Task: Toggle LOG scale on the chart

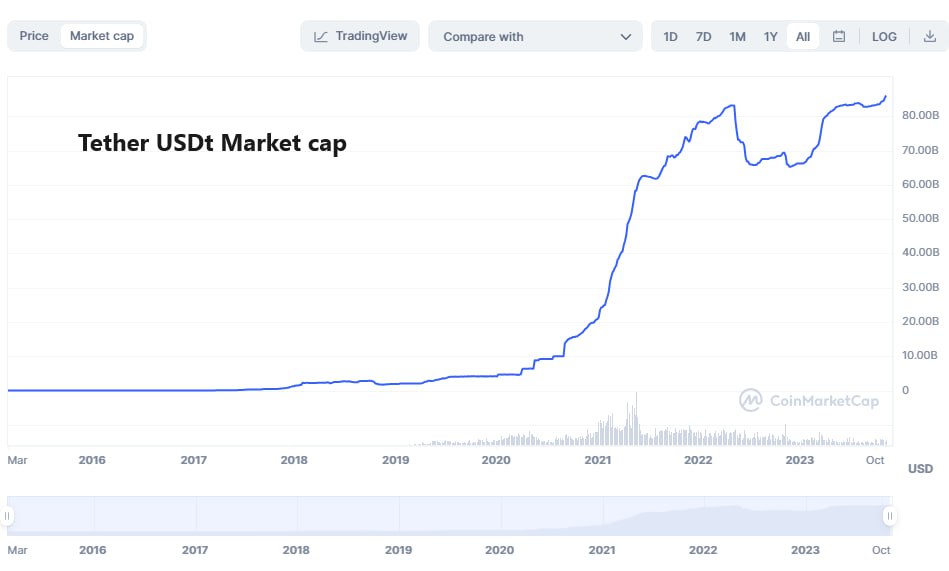Action: [884, 36]
